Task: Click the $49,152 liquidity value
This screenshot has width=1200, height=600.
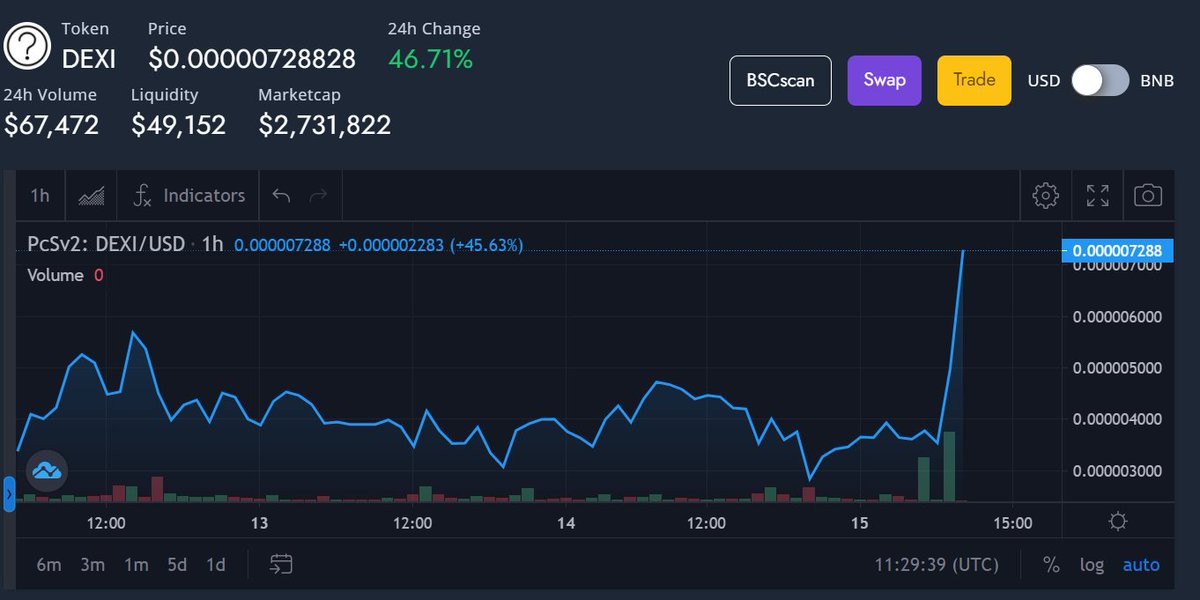Action: [179, 125]
